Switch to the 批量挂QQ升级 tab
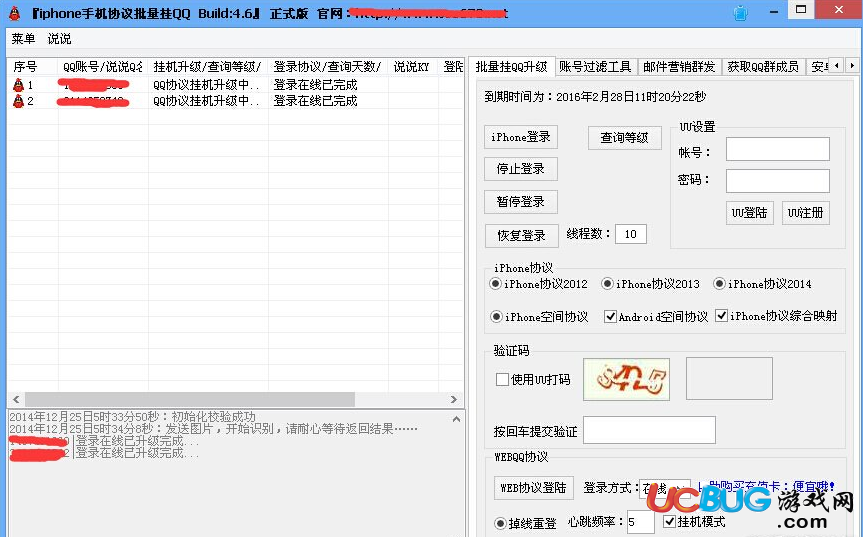The image size is (863, 537). (511, 67)
